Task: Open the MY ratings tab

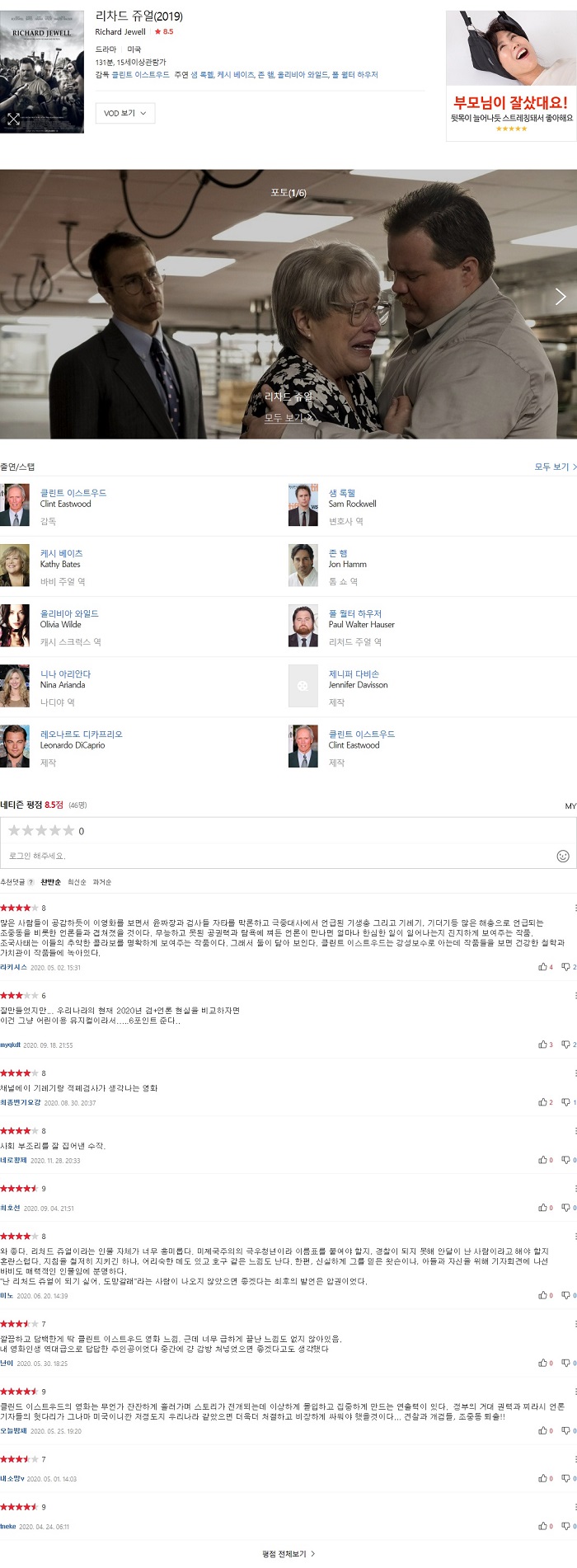Action: click(x=570, y=805)
